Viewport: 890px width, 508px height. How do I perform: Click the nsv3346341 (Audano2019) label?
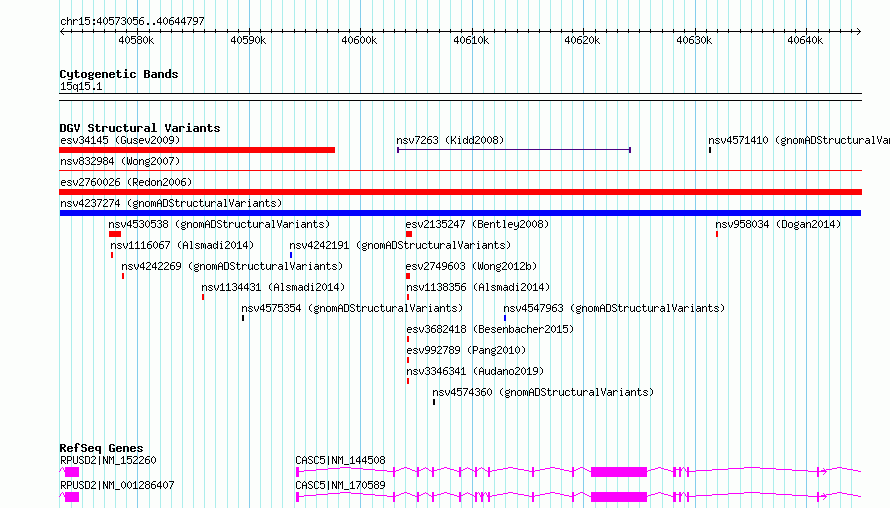475,371
